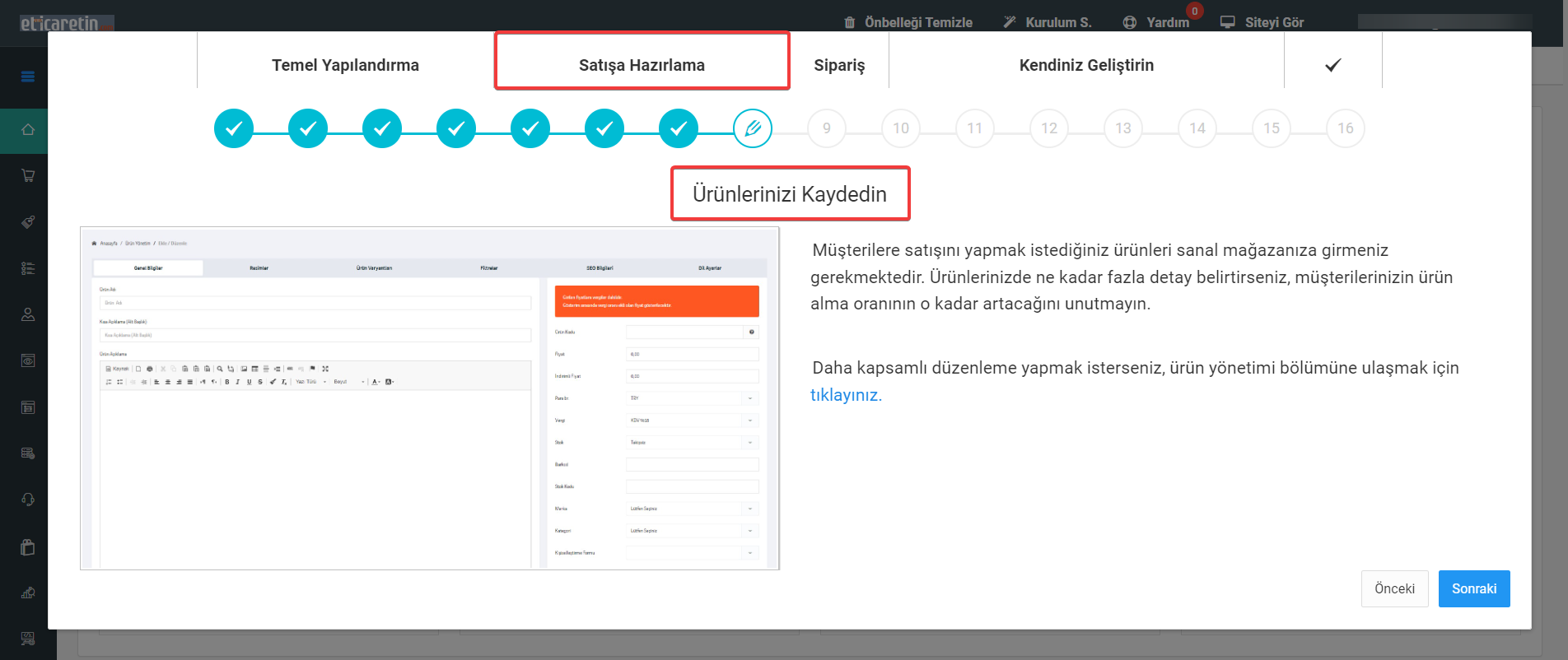Click the Ürünlerinizi Kaydedin heading
The width and height of the screenshot is (1568, 660).
[x=790, y=194]
